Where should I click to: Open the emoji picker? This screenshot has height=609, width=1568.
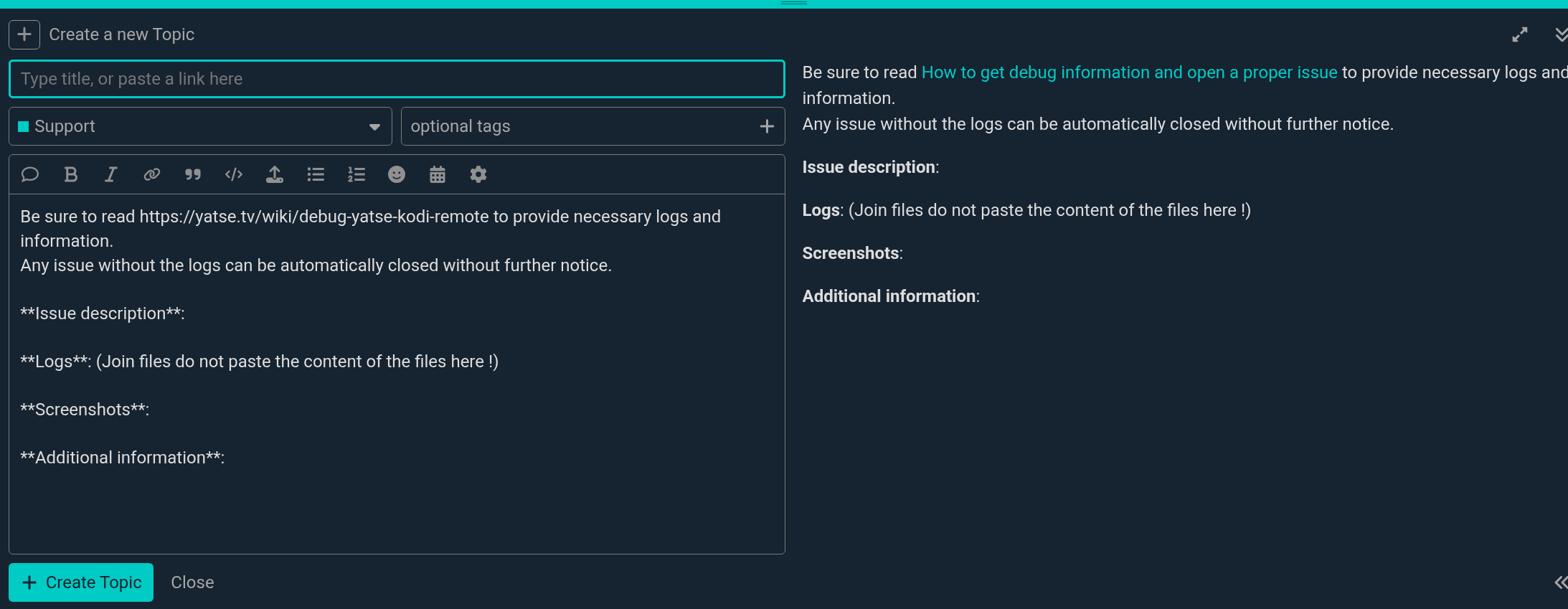click(397, 174)
